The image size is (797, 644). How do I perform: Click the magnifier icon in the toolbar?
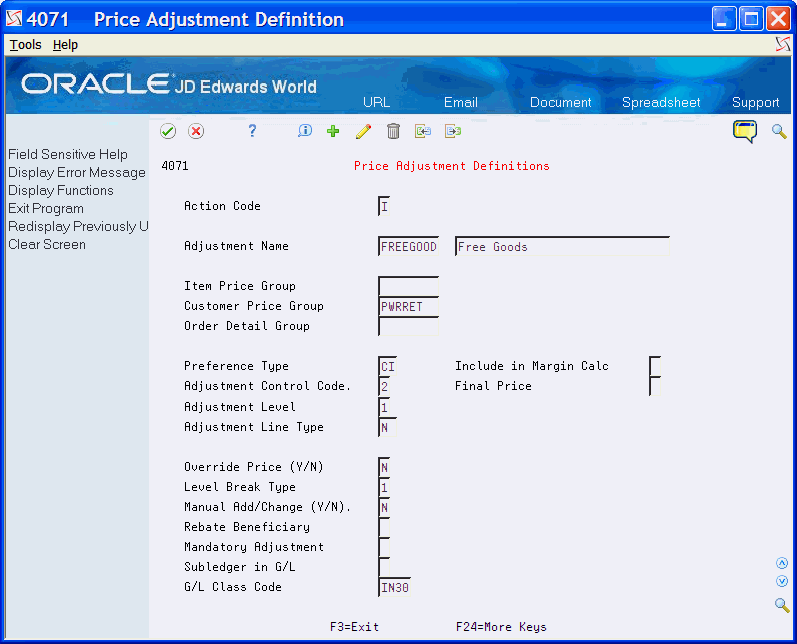point(779,131)
